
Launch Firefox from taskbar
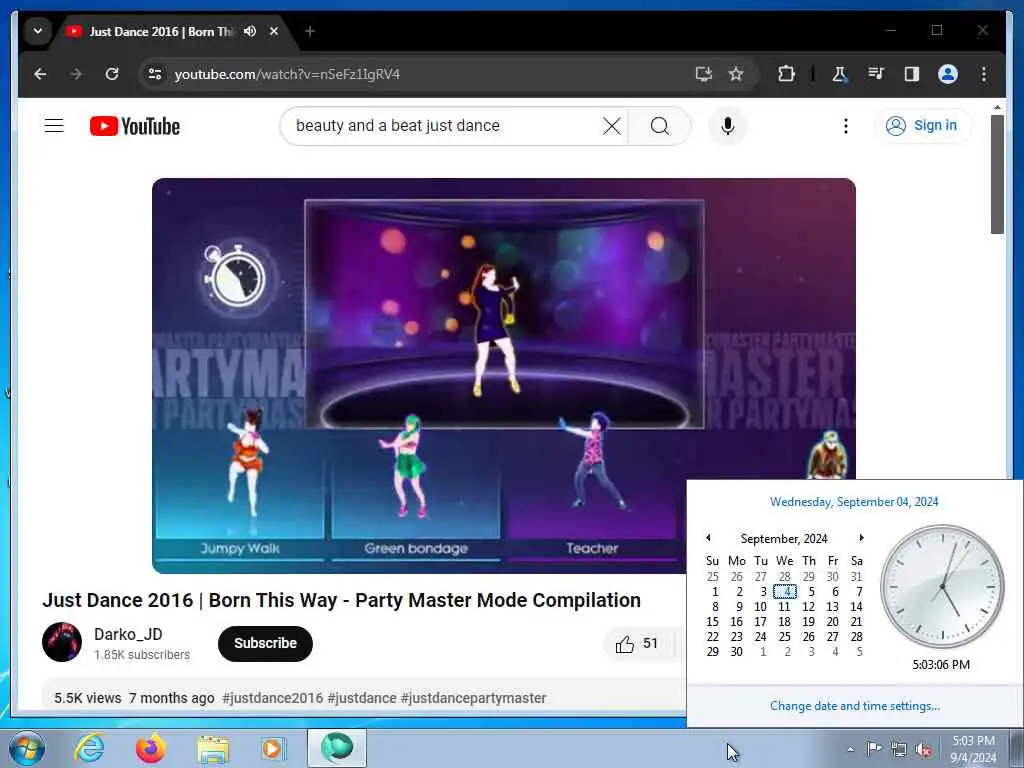[151, 748]
